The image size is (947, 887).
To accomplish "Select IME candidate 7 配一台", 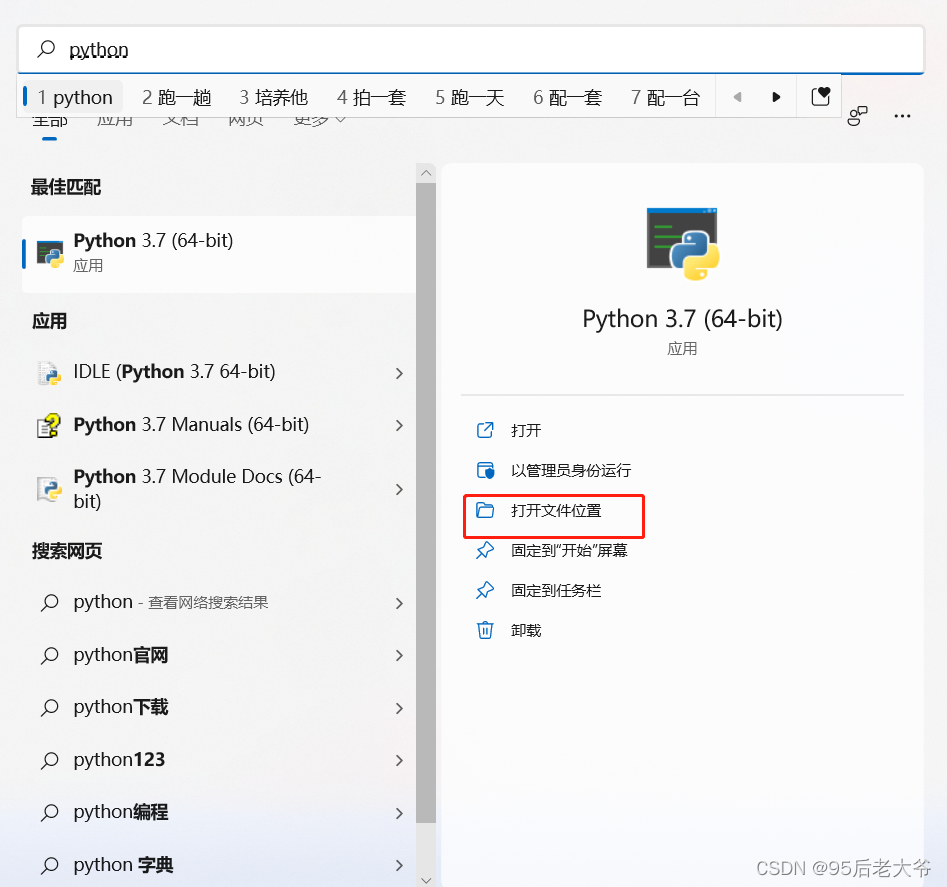I will [665, 97].
